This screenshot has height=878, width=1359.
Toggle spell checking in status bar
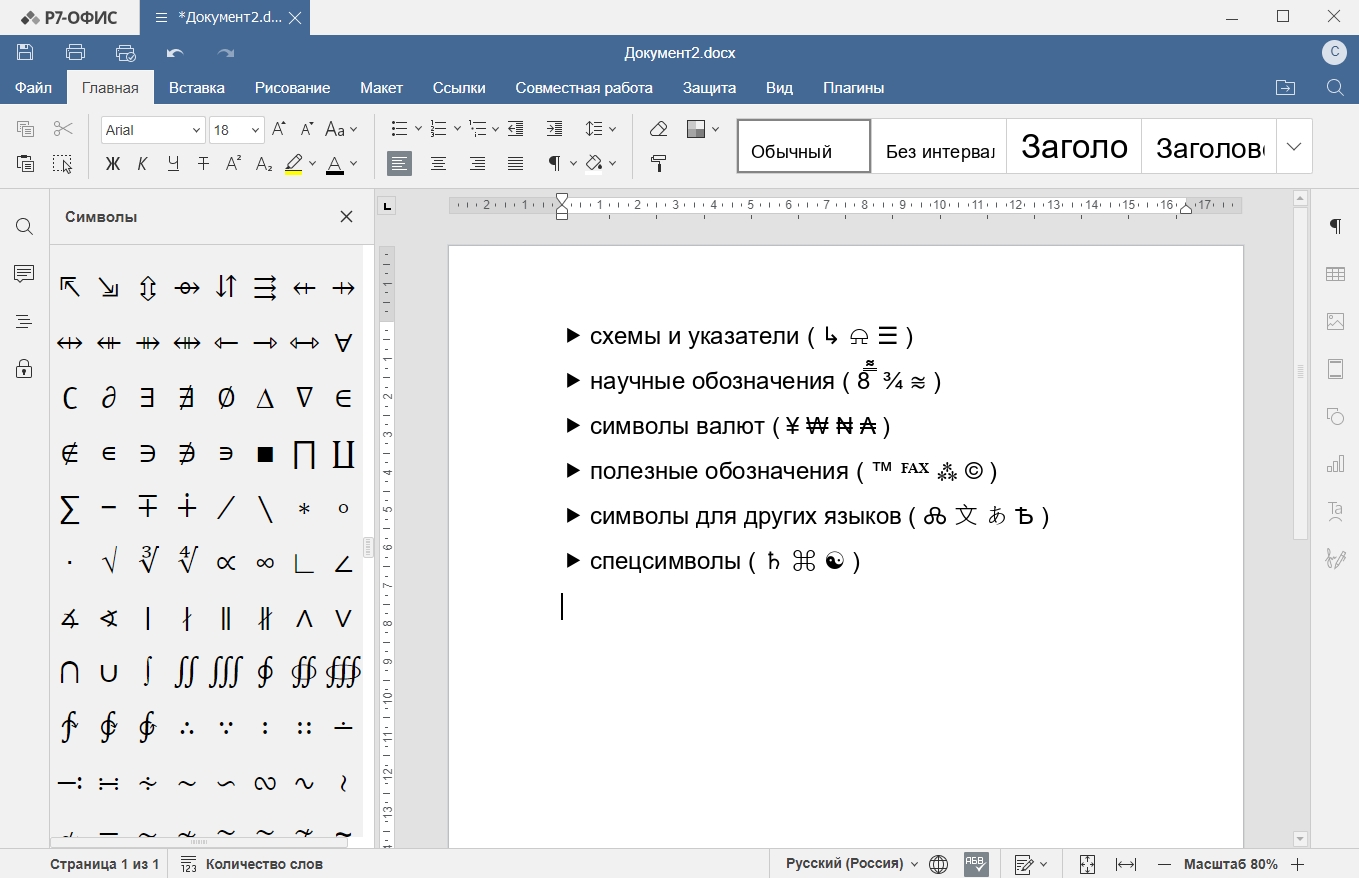point(975,864)
